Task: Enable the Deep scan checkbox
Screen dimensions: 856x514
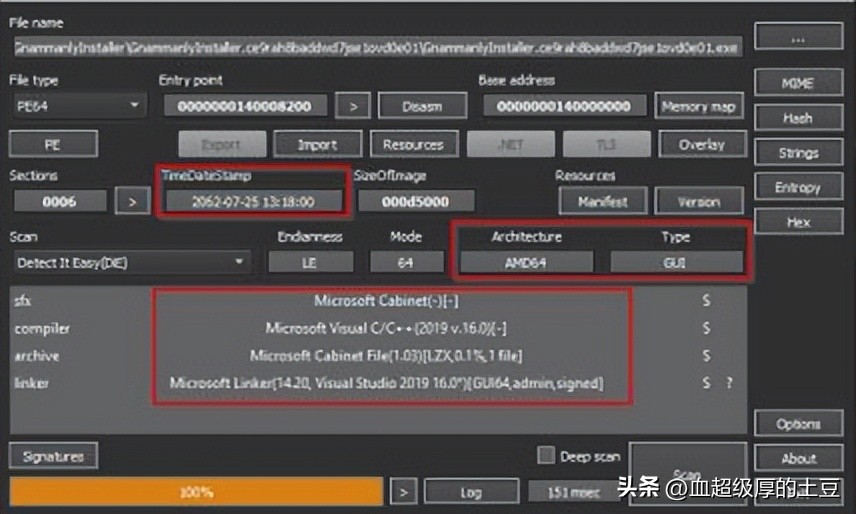Action: (546, 455)
